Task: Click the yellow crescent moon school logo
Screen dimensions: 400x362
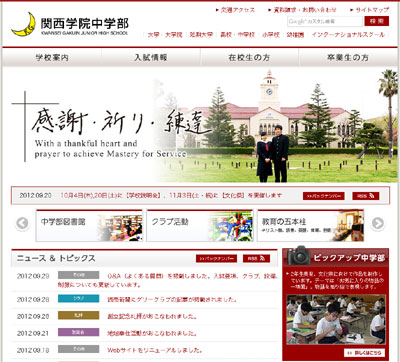Action: click(x=23, y=24)
